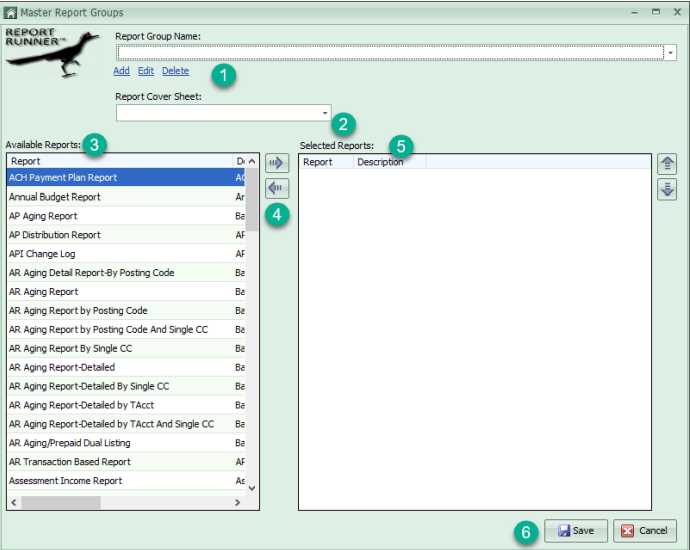Select AR Transaction Based Report row
This screenshot has width=690, height=550.
[x=126, y=462]
